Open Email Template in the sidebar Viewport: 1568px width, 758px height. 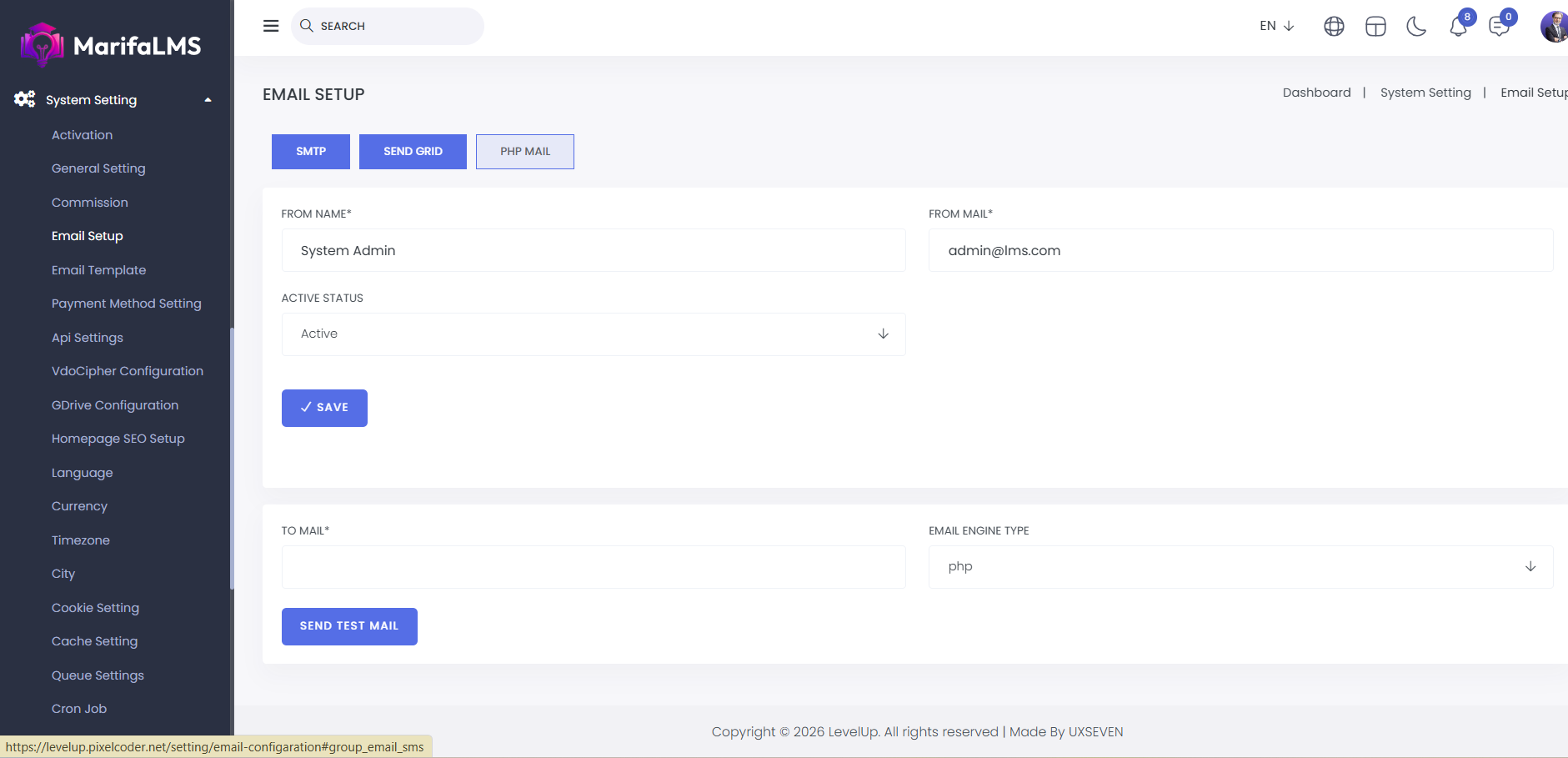[98, 270]
